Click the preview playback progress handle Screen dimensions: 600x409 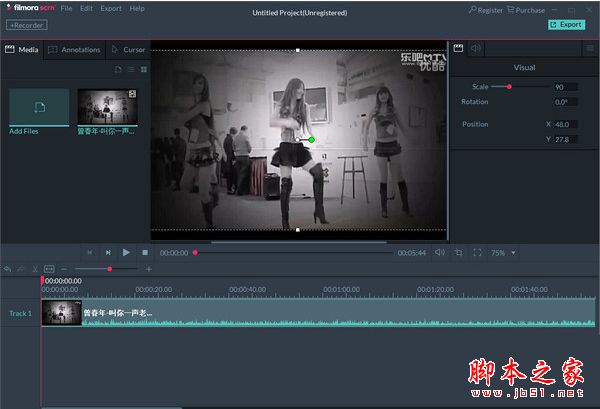coord(195,253)
